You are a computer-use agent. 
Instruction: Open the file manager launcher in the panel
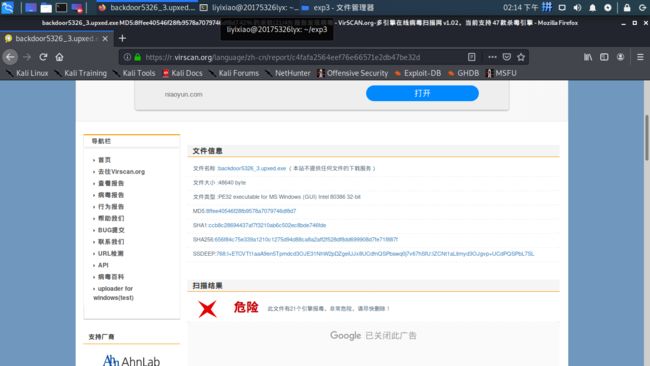tap(46, 7)
